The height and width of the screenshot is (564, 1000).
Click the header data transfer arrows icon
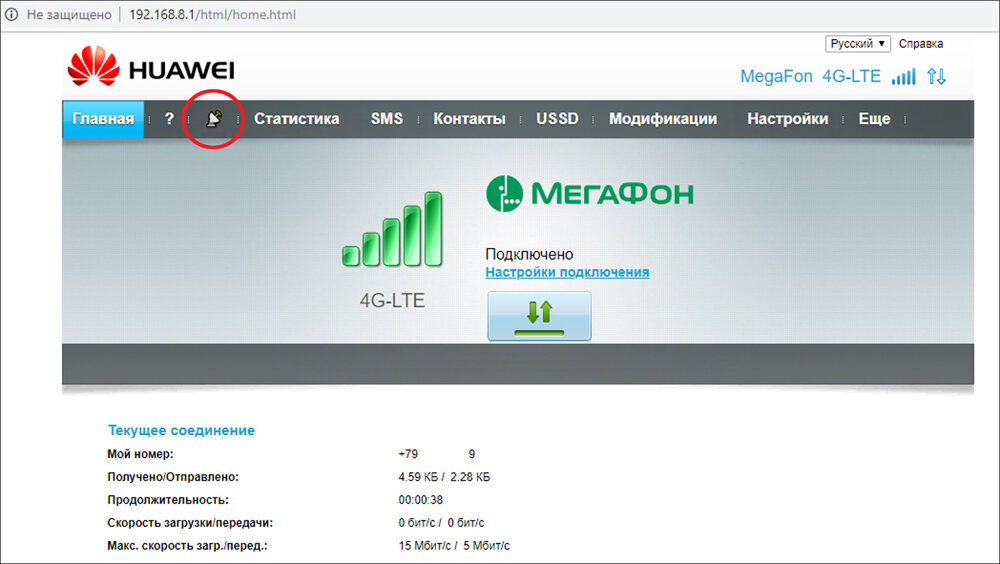tap(936, 77)
